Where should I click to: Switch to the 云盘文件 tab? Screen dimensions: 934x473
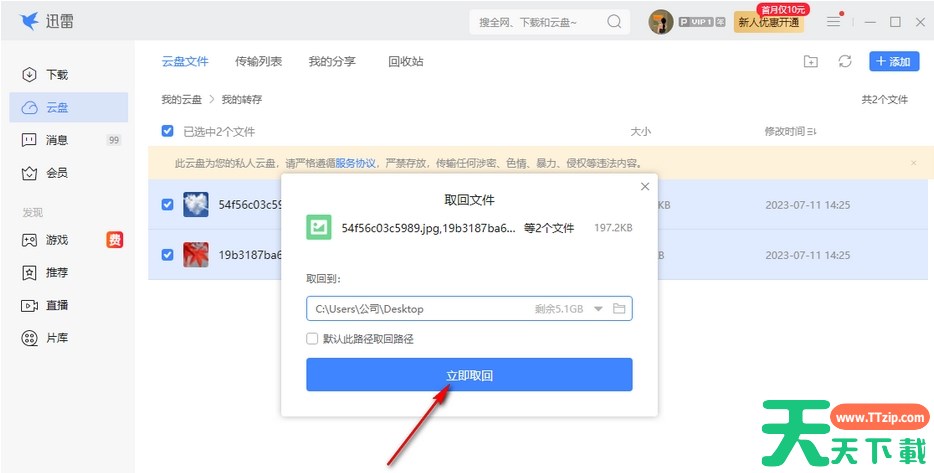[x=185, y=61]
